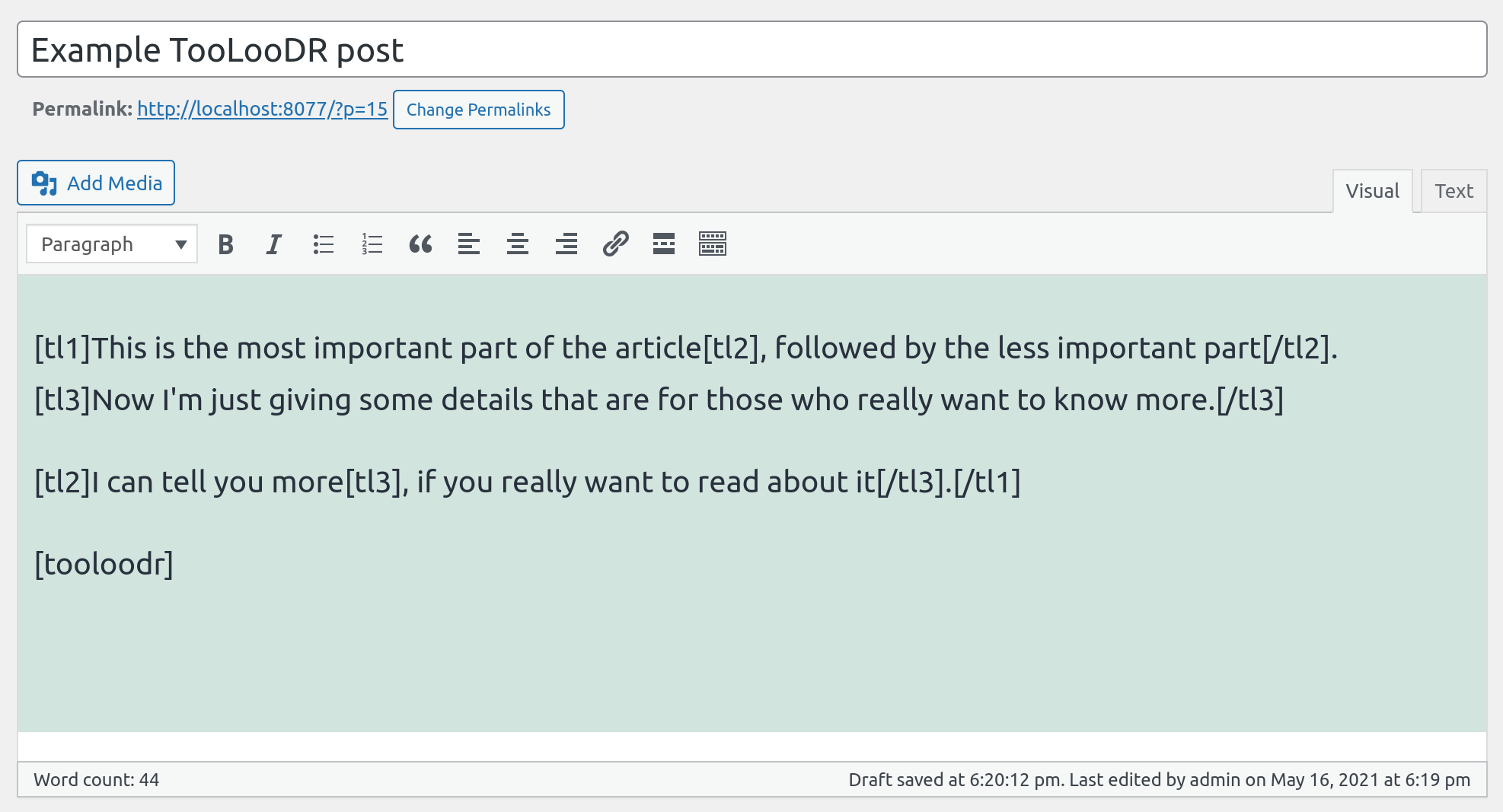
Task: Apply Italic formatting
Action: click(273, 244)
